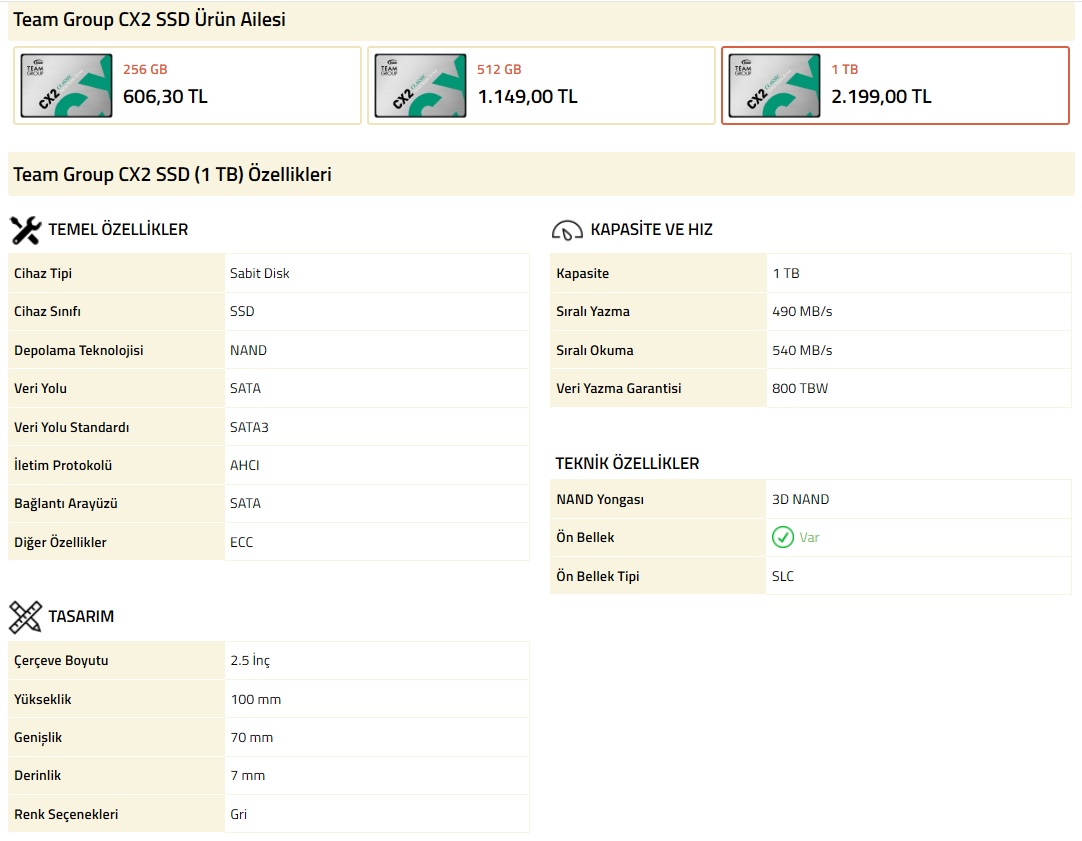This screenshot has width=1082, height=841.
Task: Click the Cihaz Tipi label
Action: [43, 273]
